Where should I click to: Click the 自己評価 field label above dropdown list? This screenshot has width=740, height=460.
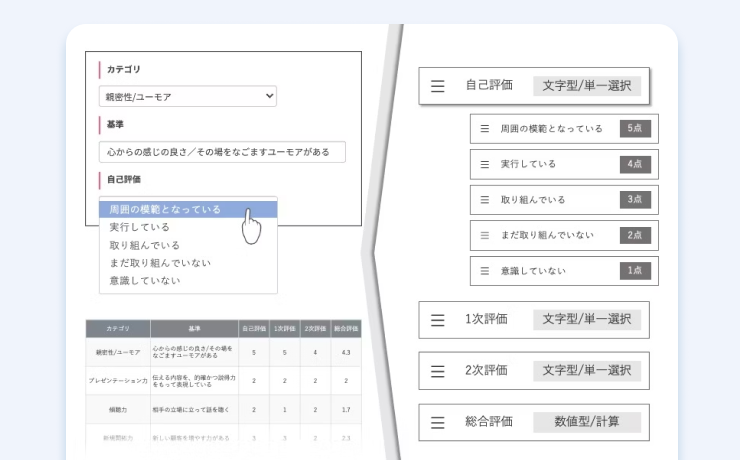124,179
